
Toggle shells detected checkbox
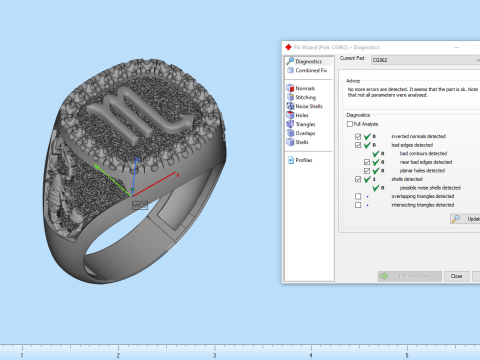(x=358, y=179)
